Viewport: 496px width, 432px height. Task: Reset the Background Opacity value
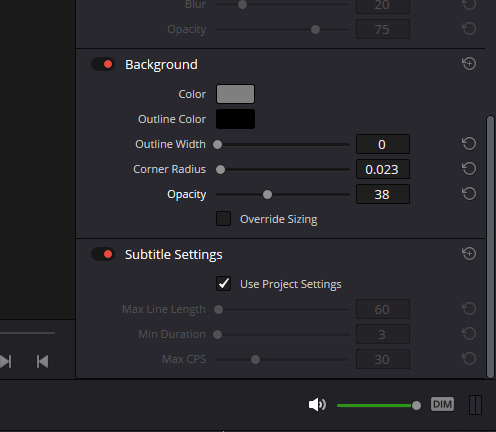469,194
